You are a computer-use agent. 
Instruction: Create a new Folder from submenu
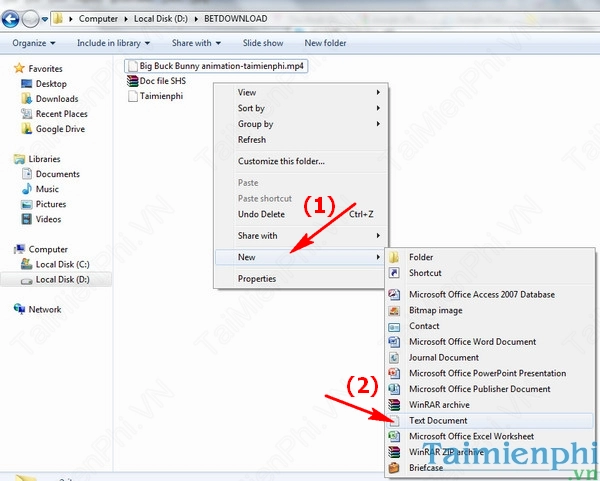click(490, 257)
